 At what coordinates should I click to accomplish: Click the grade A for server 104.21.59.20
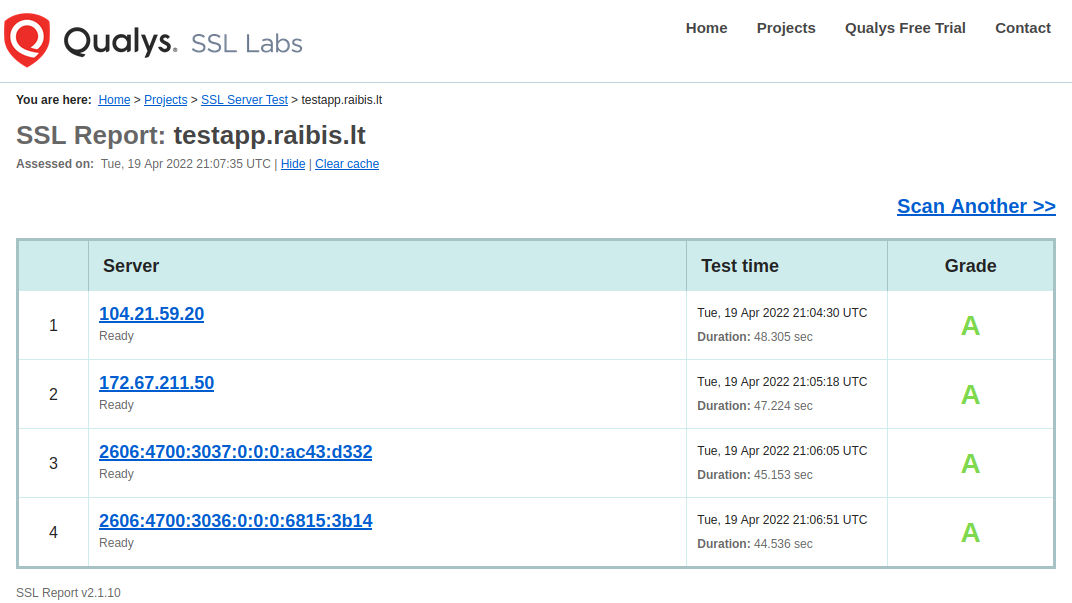970,326
